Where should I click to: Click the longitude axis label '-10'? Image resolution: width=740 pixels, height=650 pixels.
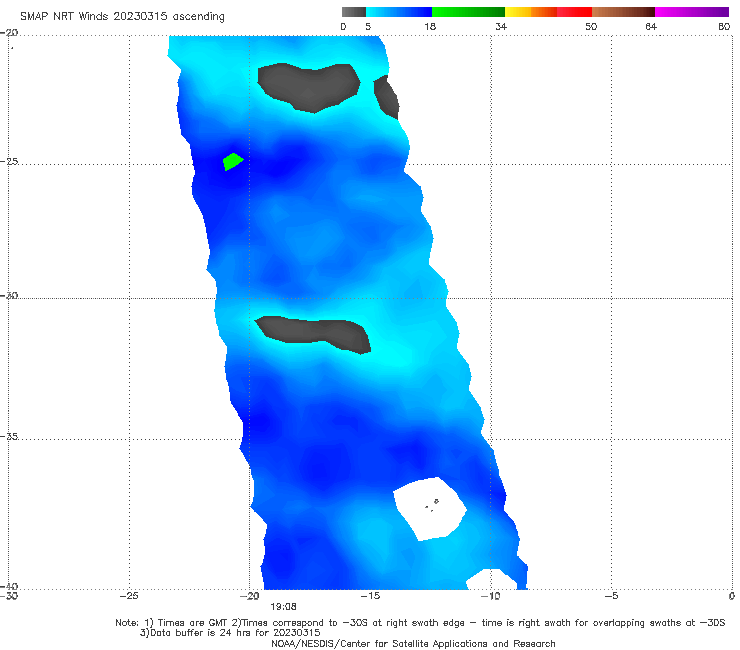(x=490, y=596)
